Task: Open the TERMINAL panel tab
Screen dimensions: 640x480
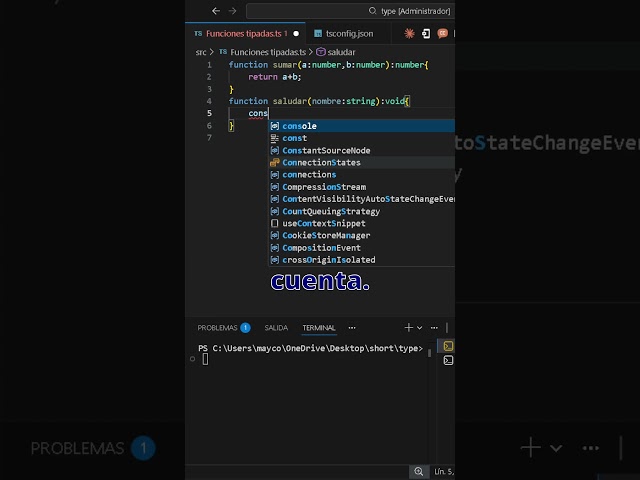Action: pyautogui.click(x=319, y=328)
